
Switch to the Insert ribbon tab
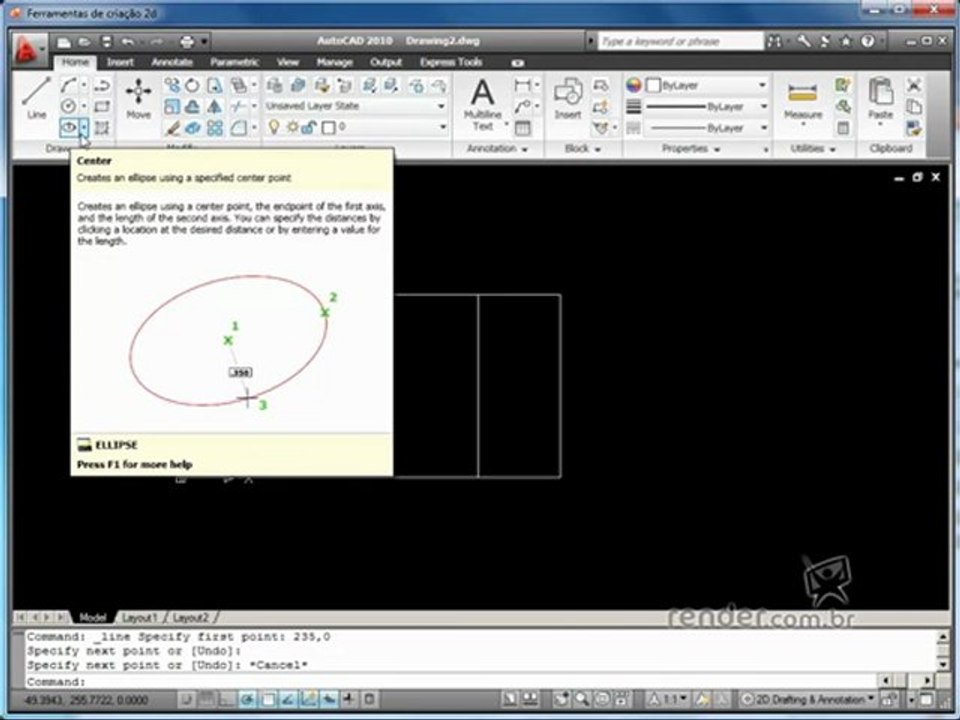(120, 62)
